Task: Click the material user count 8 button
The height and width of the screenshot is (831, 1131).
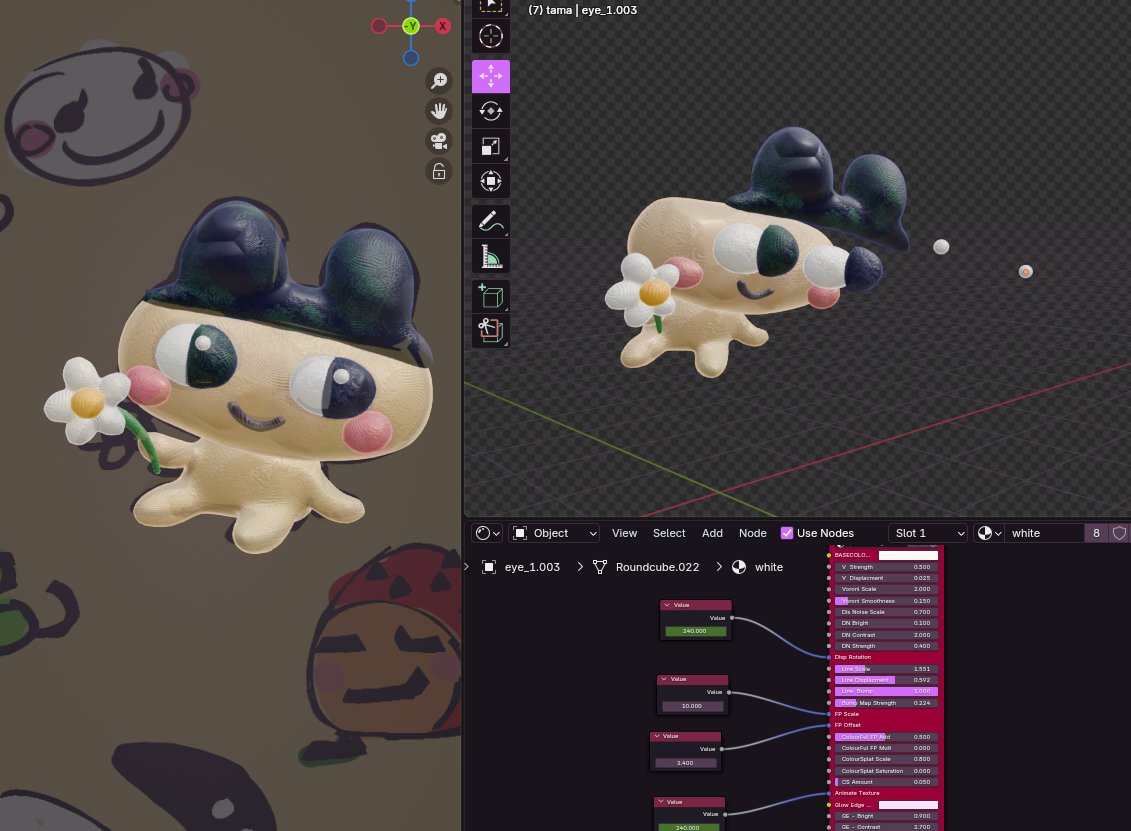Action: pos(1096,533)
